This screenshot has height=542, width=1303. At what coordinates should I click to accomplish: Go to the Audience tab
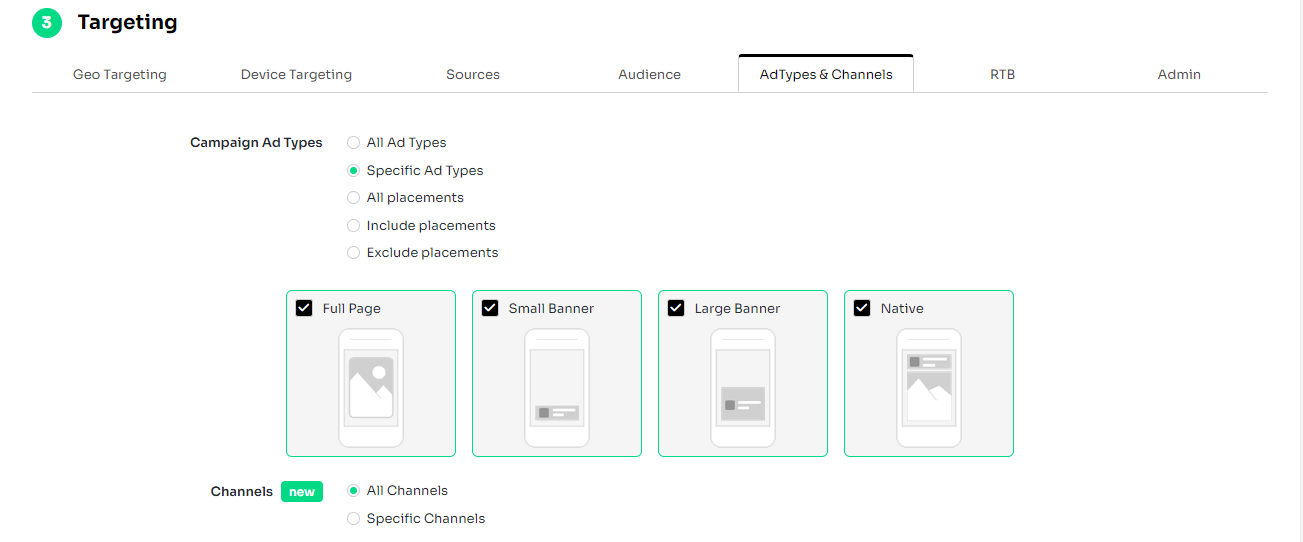tap(649, 74)
